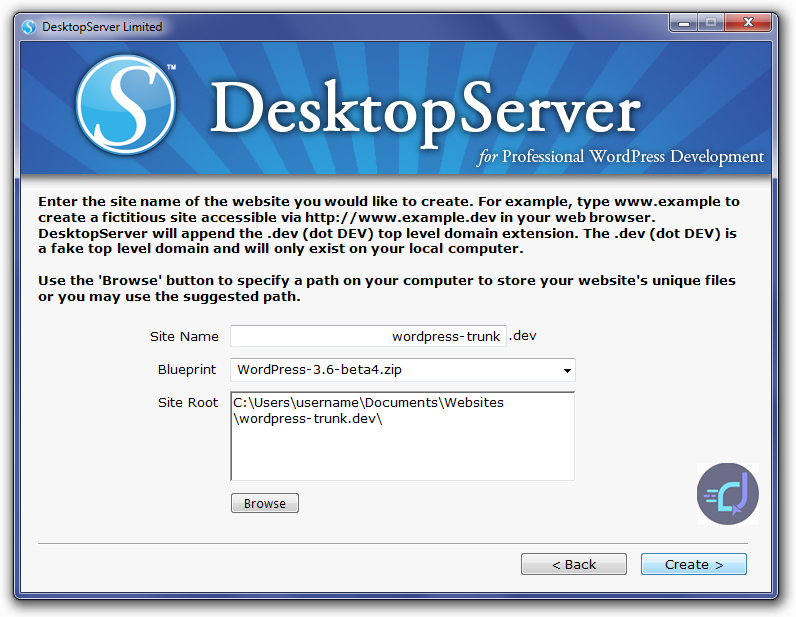Maximize the DesktopServer window
The image size is (796, 617).
pyautogui.click(x=711, y=23)
